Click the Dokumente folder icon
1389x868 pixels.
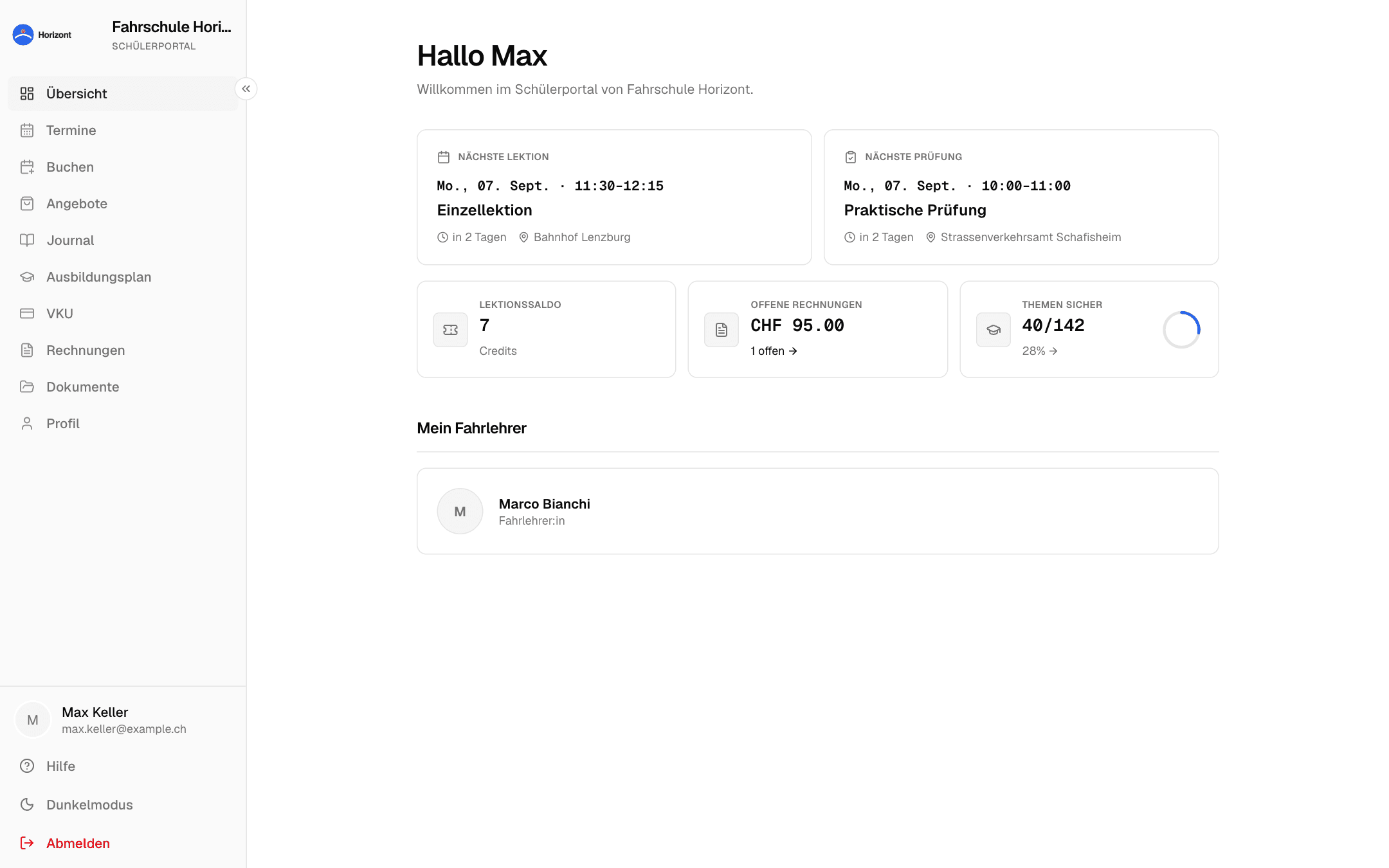point(27,387)
